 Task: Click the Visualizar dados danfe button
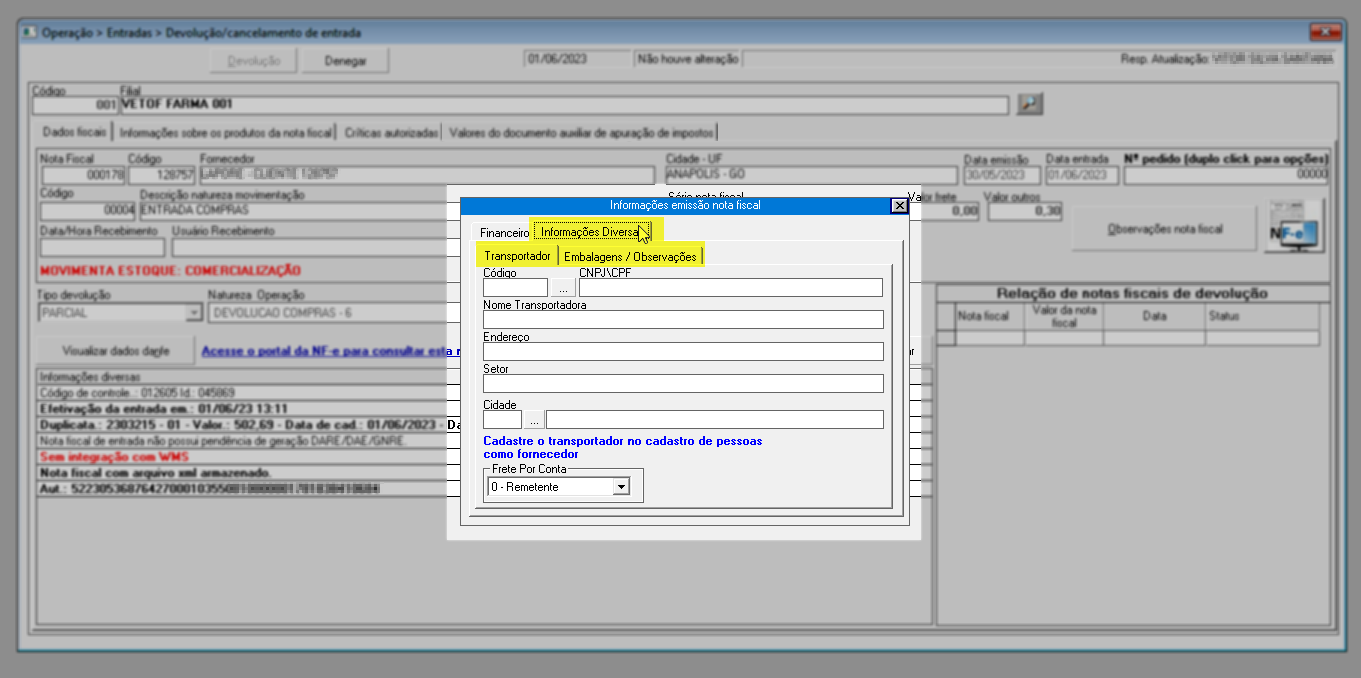click(116, 351)
